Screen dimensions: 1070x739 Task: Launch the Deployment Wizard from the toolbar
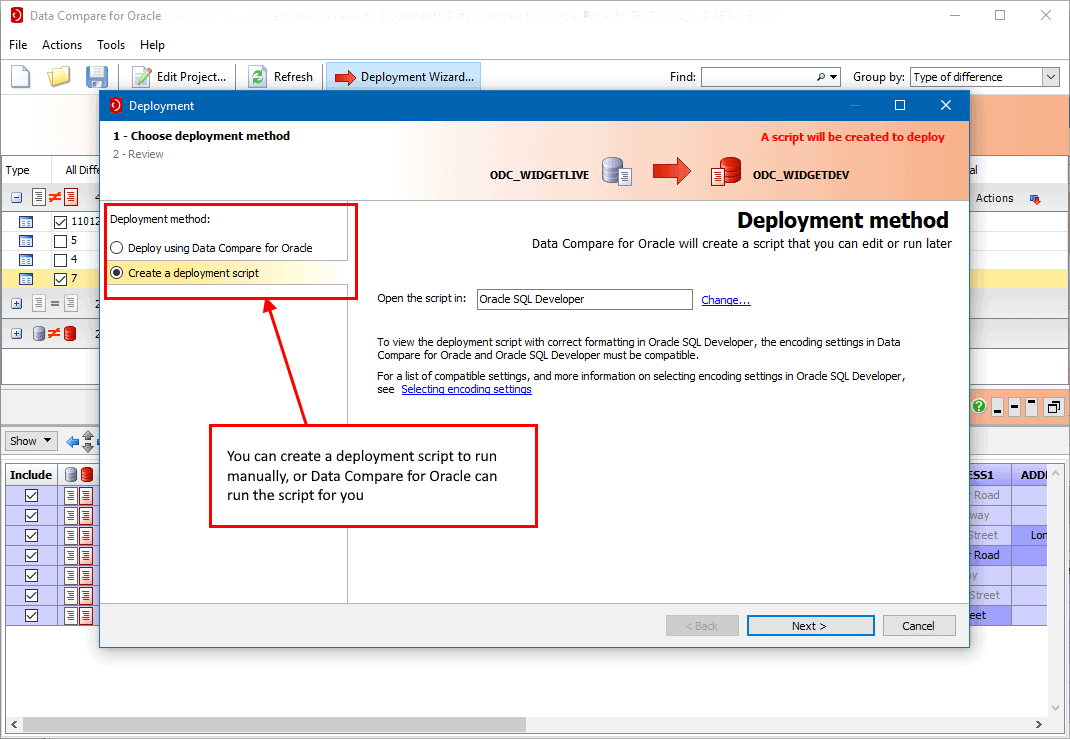coord(403,76)
